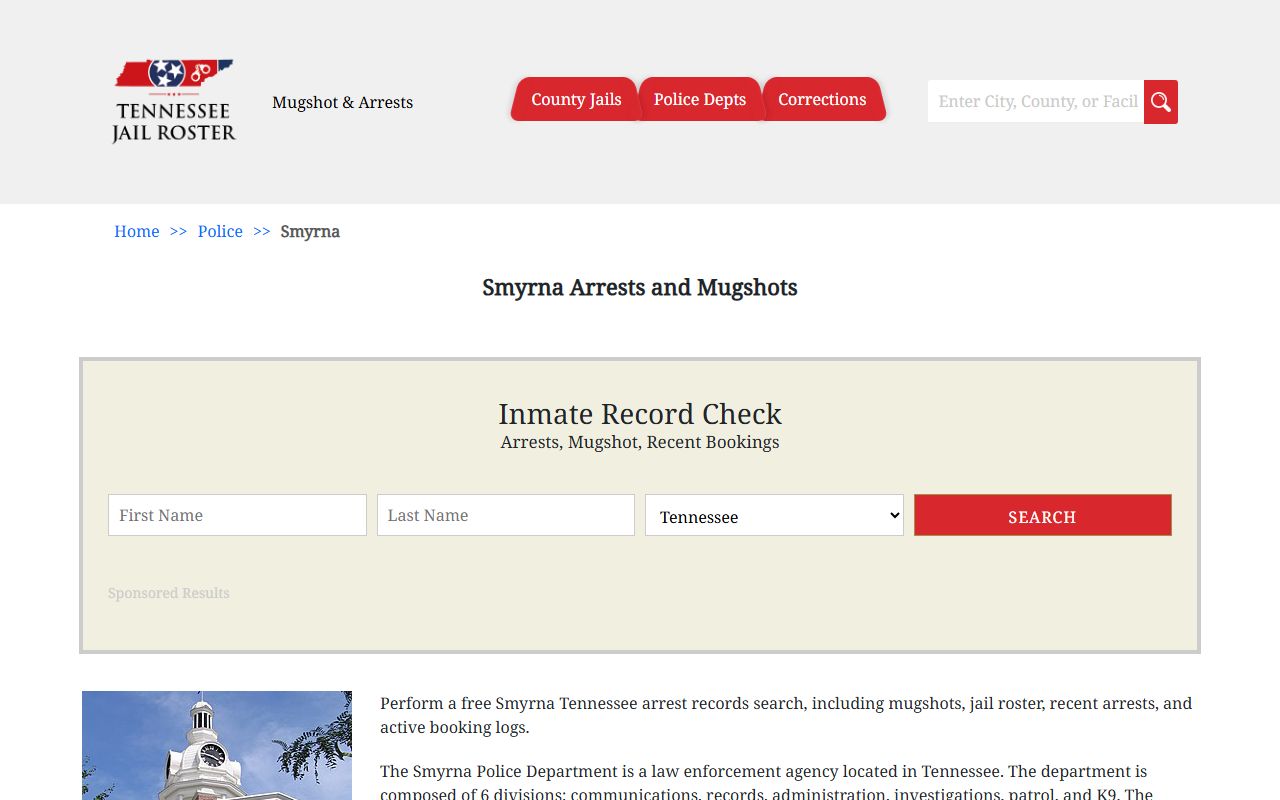Click the Sponsored Results label
This screenshot has height=800, width=1280.
[169, 593]
